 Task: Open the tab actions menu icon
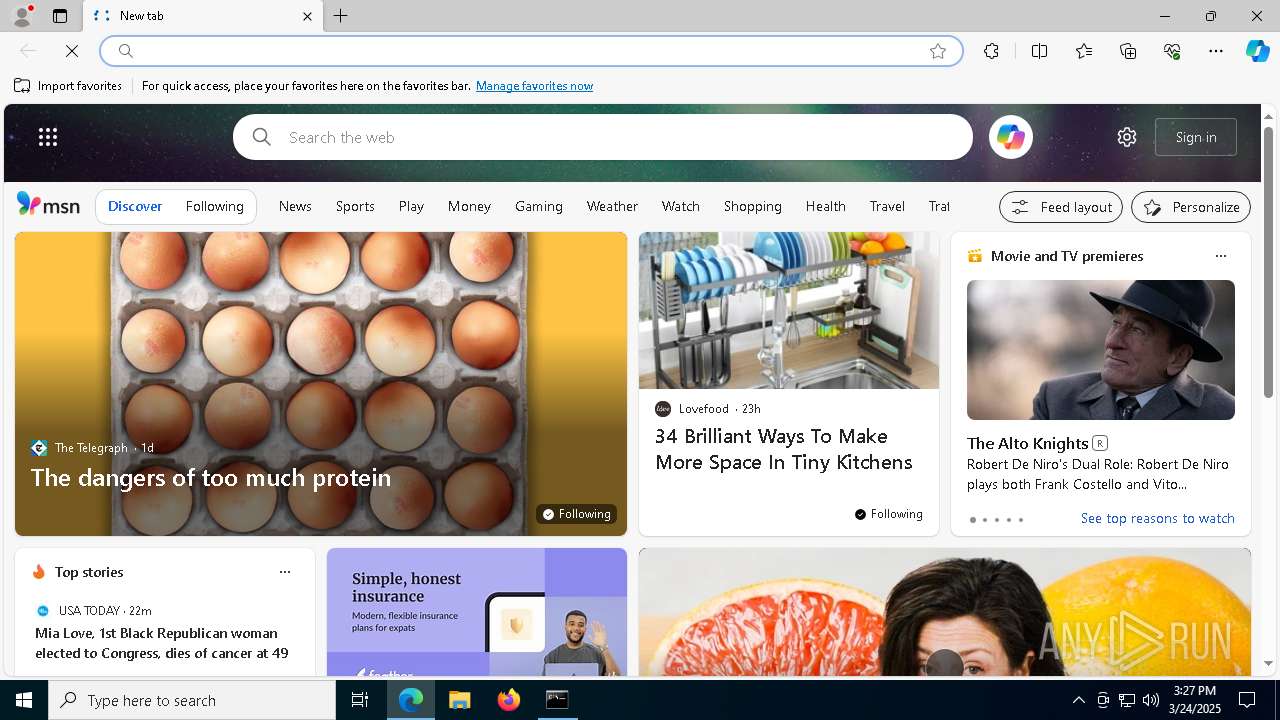click(x=60, y=16)
